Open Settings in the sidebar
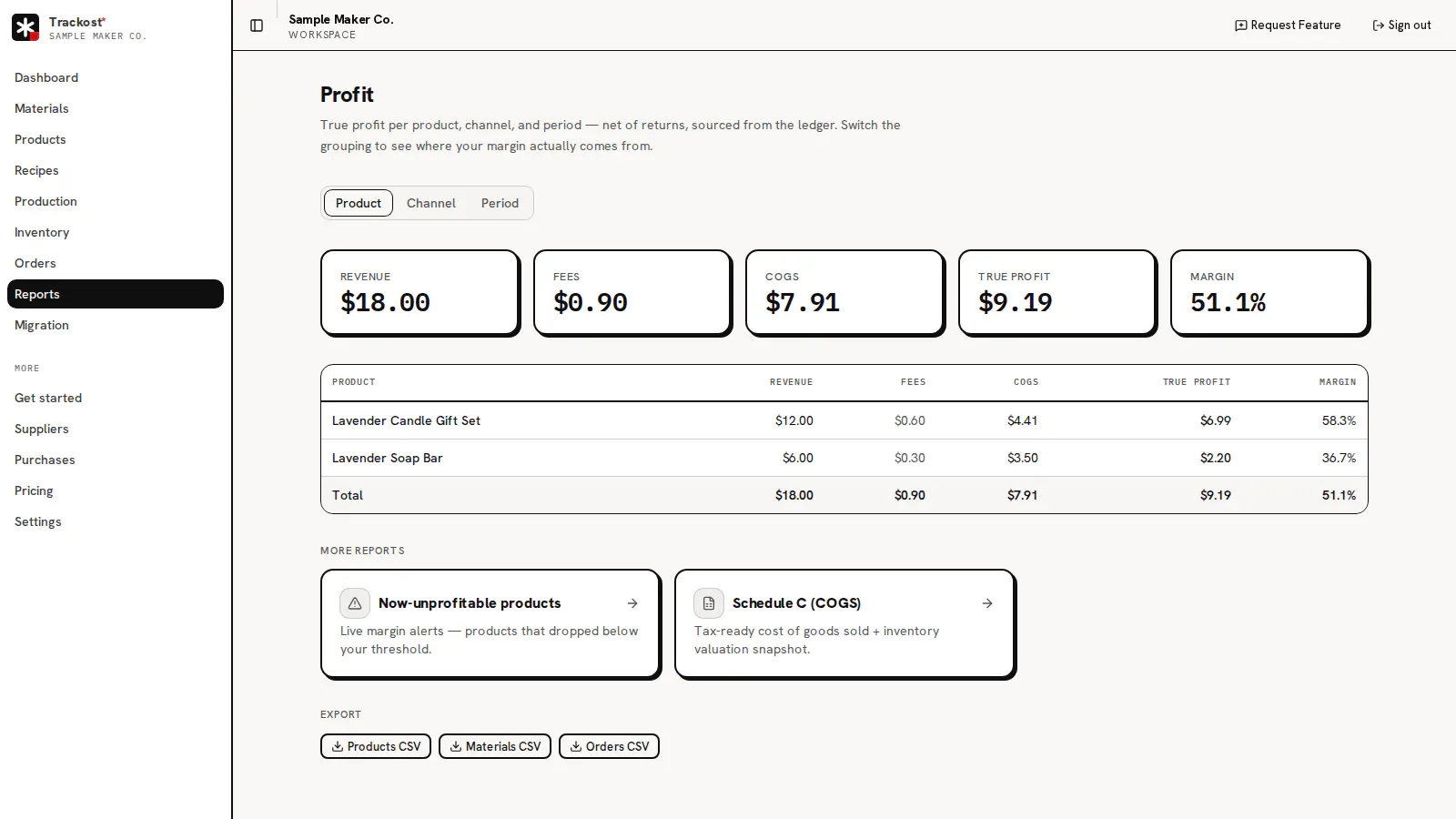Image resolution: width=1456 pixels, height=819 pixels. coord(116,521)
